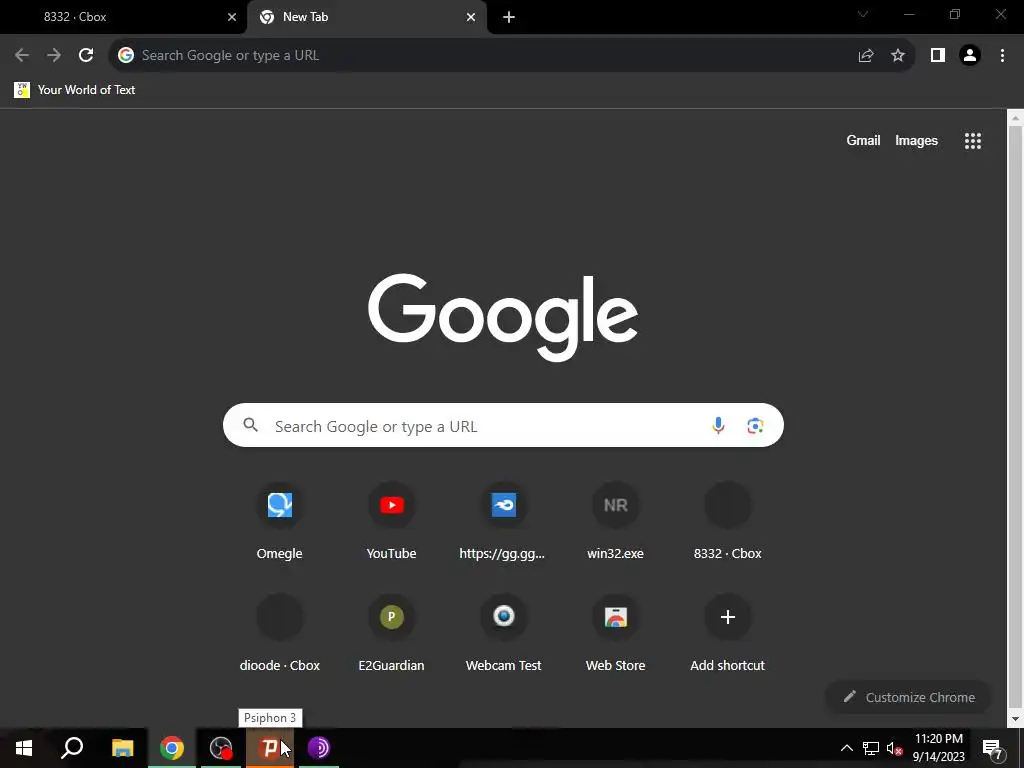Reload the page with the refresh icon
This screenshot has height=768, width=1024.
(86, 56)
